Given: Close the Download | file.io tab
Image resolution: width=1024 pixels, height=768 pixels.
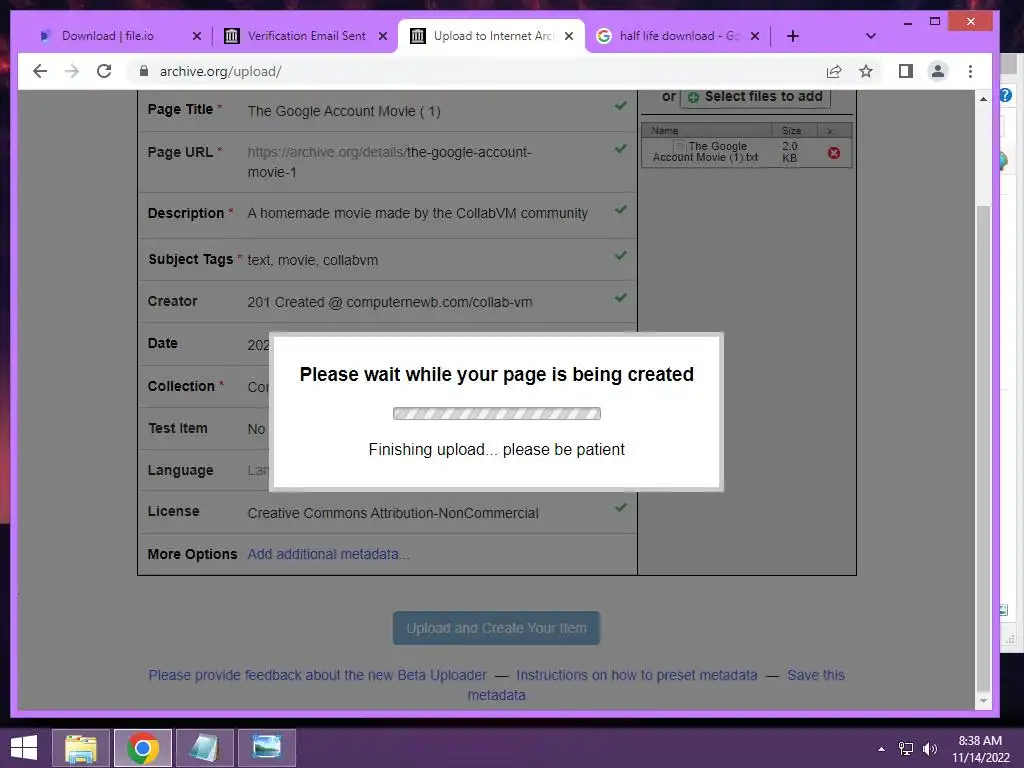Looking at the screenshot, I should 197,36.
